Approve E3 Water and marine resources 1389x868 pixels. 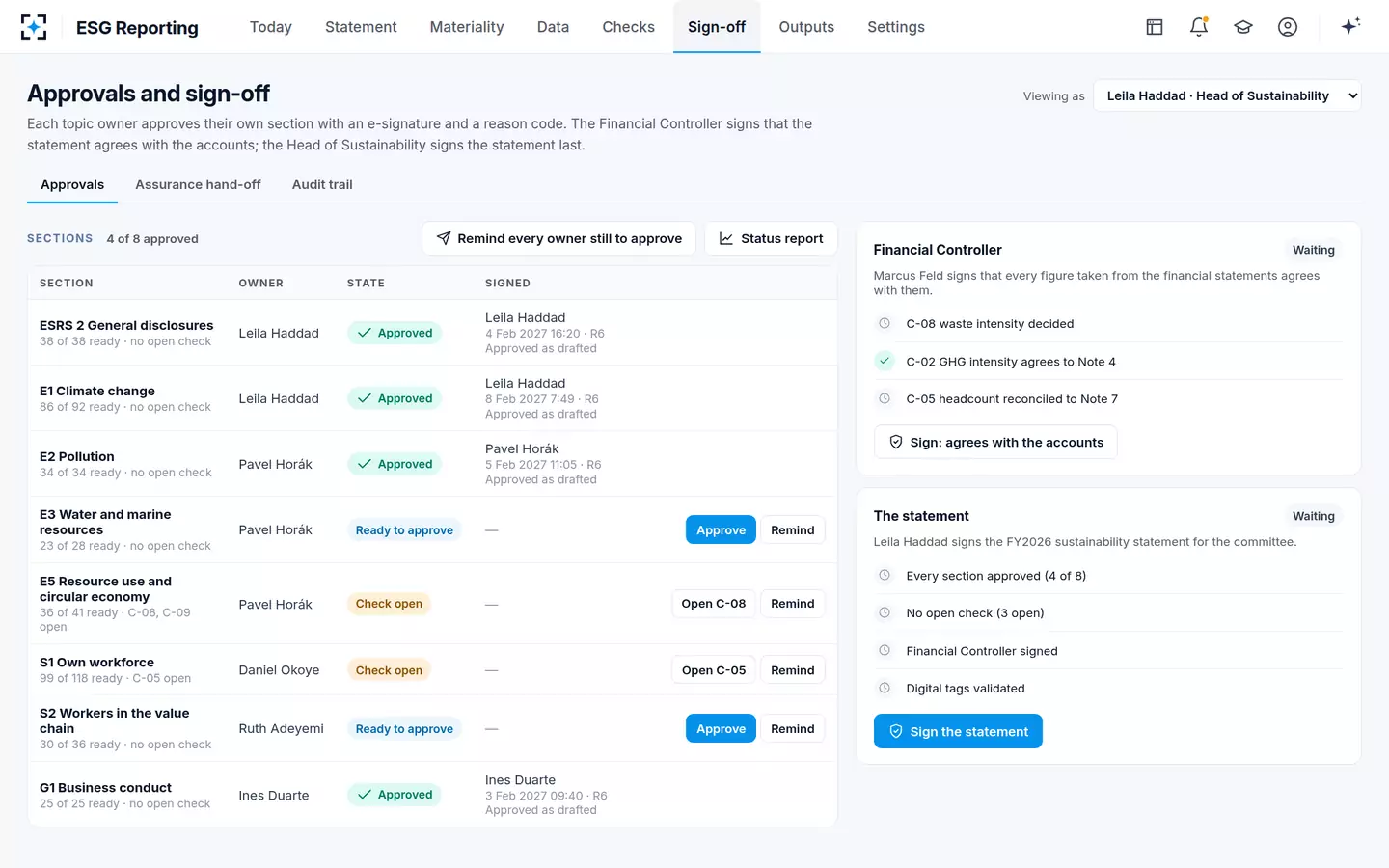(721, 529)
